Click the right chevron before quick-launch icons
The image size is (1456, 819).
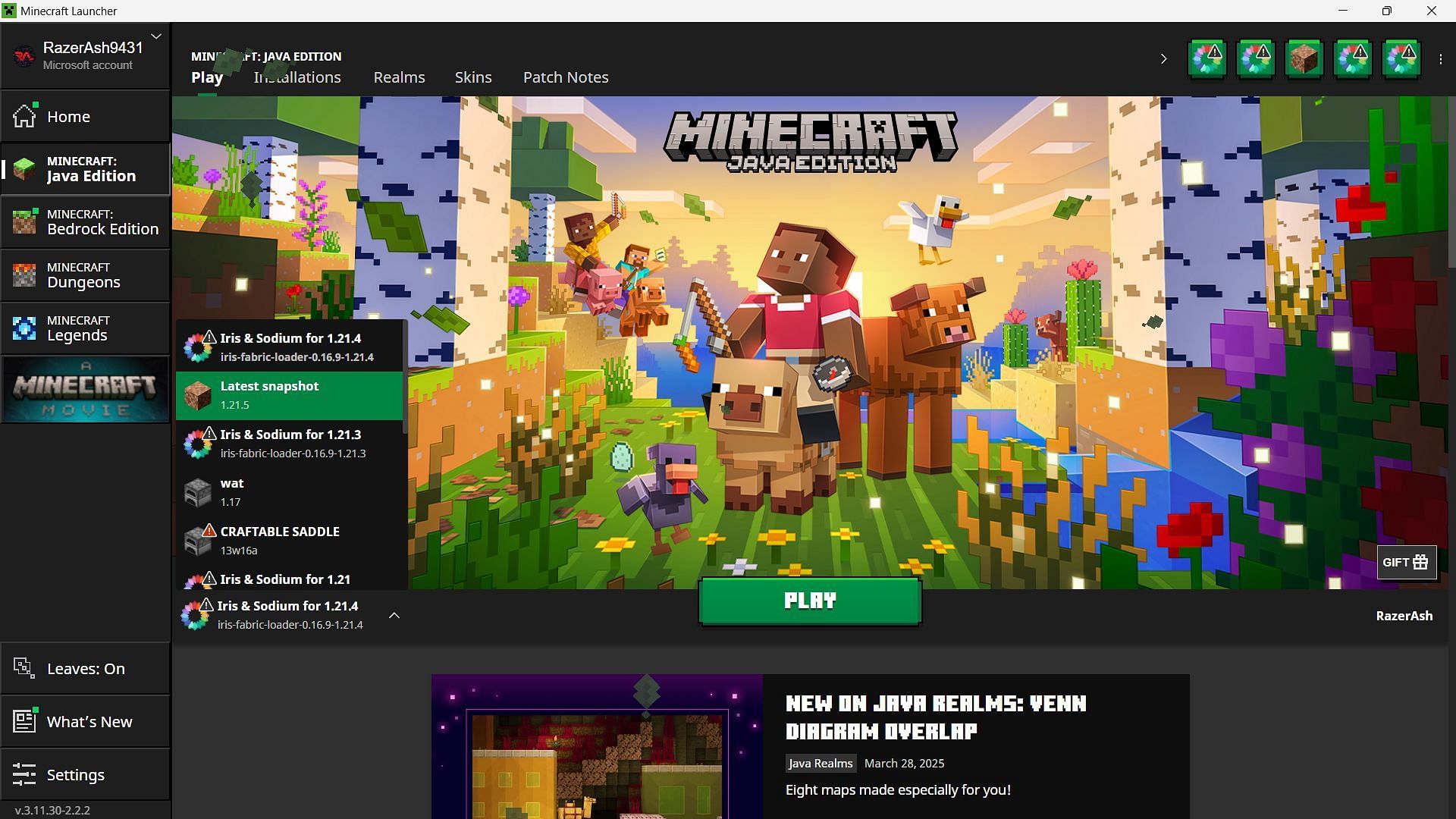[1163, 58]
